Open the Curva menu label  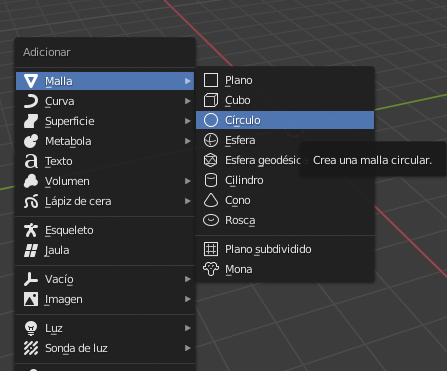(x=60, y=101)
